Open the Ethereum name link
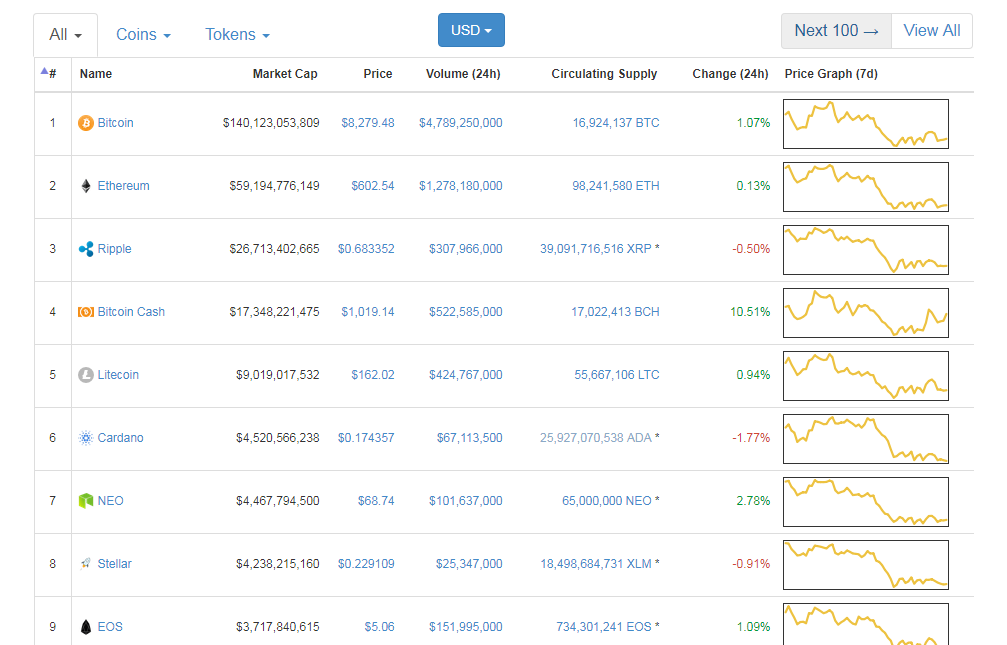Image resolution: width=1007 pixels, height=645 pixels. click(x=123, y=186)
